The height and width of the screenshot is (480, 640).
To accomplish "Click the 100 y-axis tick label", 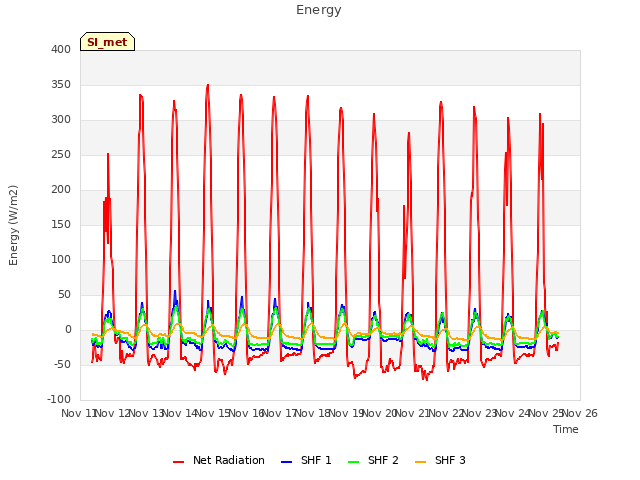I will pyautogui.click(x=61, y=260).
